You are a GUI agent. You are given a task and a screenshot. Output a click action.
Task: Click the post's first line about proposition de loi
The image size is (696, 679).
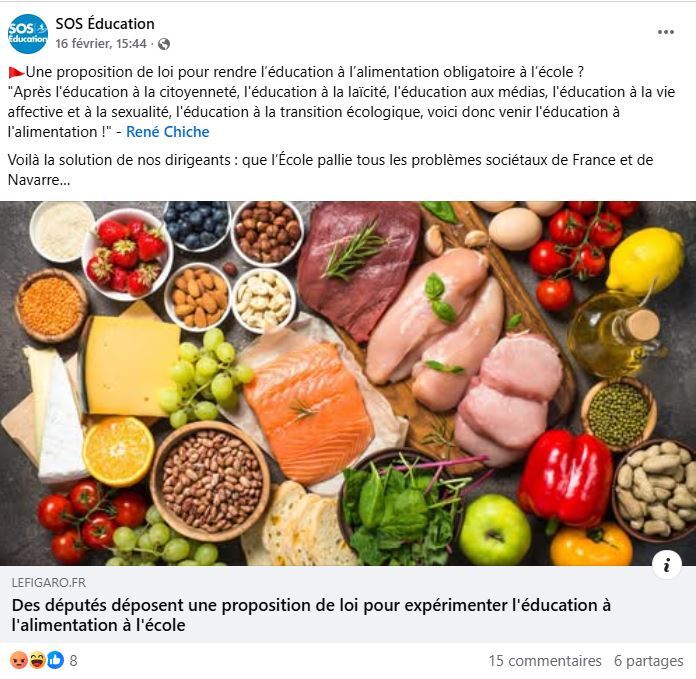[296, 72]
